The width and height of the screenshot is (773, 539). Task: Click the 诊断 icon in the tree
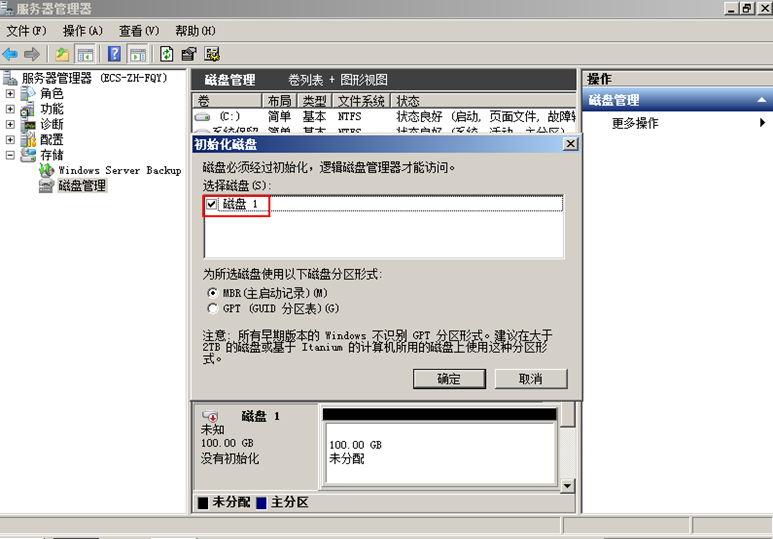[x=29, y=124]
